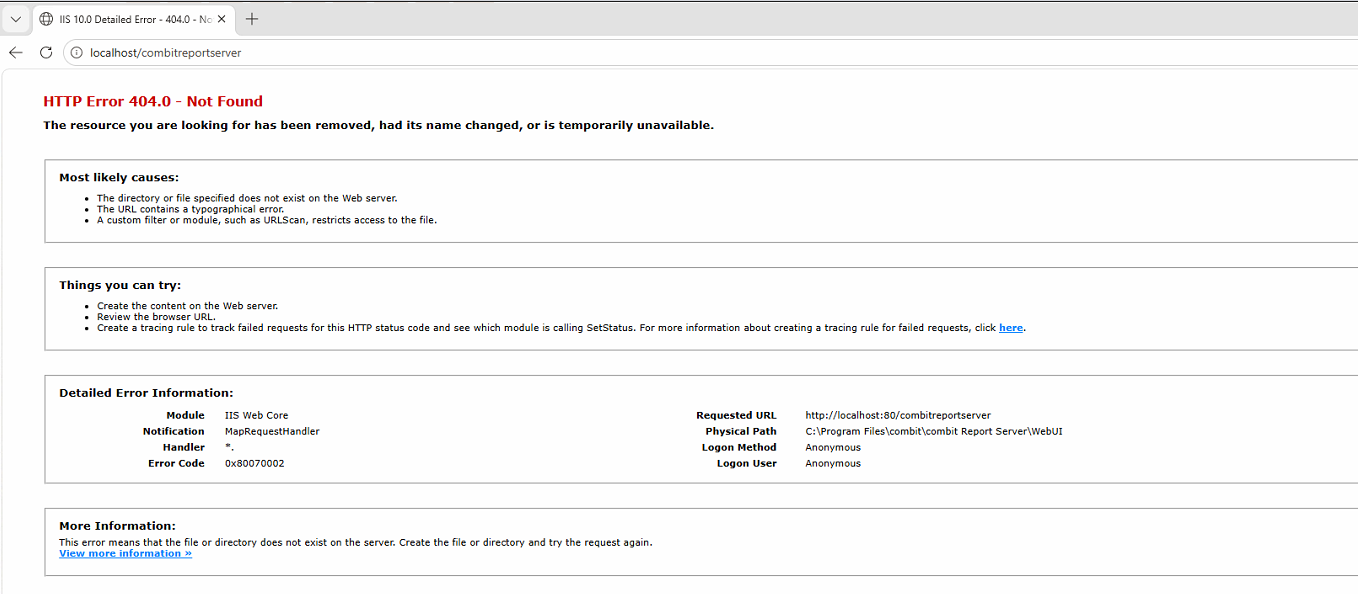This screenshot has width=1358, height=594.
Task: Click the IIS Web Core module value
Action: [x=256, y=416]
